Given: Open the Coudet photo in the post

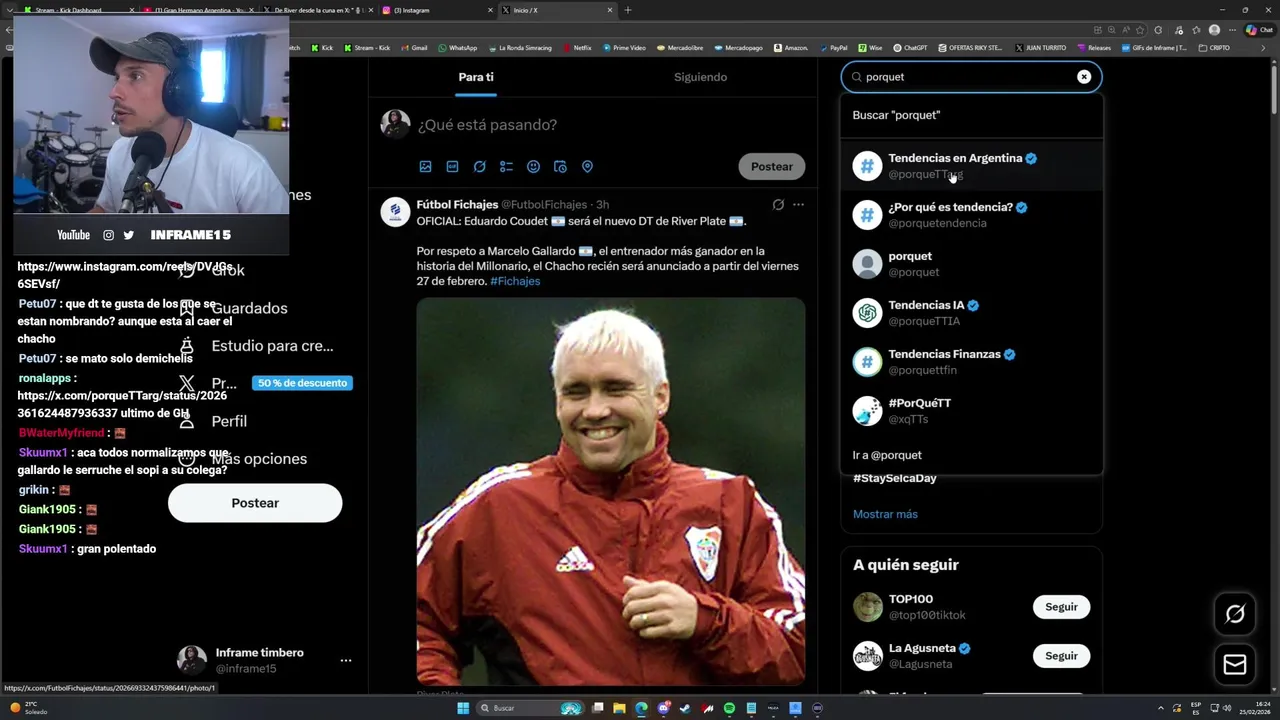Looking at the screenshot, I should [x=611, y=491].
